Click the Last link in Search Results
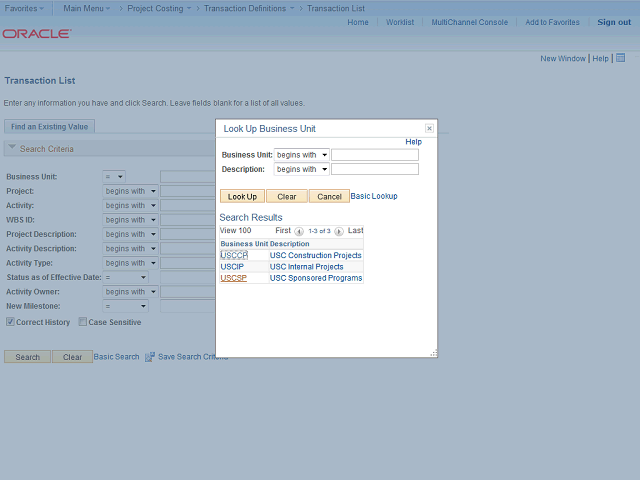Screen dimensions: 640x480 [356, 231]
